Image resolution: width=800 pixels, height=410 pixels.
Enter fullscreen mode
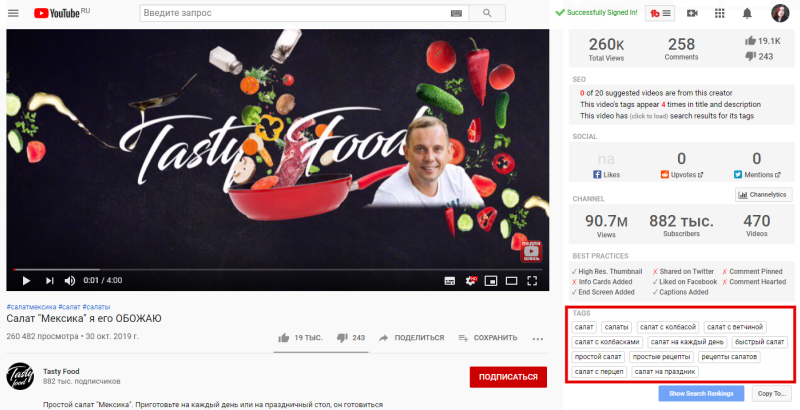(532, 280)
